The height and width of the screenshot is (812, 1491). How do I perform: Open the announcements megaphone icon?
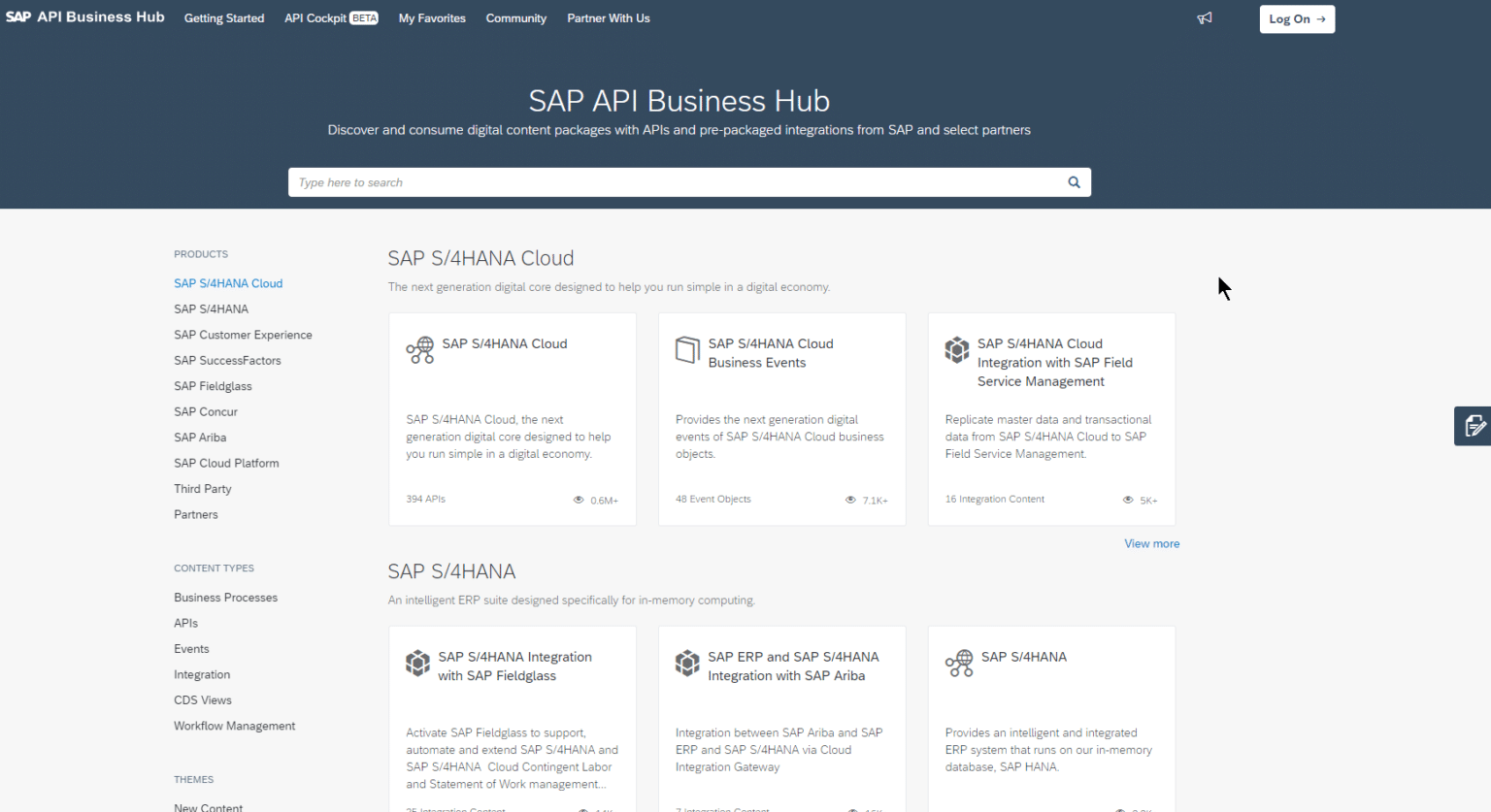coord(1205,18)
